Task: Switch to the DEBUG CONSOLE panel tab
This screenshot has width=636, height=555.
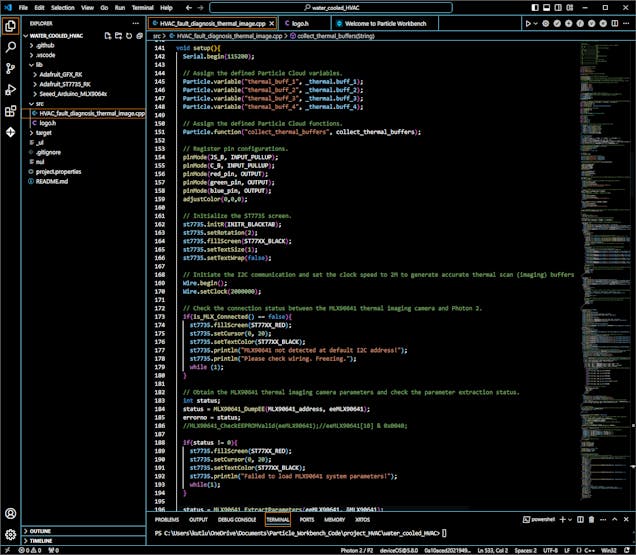Action: pos(237,520)
